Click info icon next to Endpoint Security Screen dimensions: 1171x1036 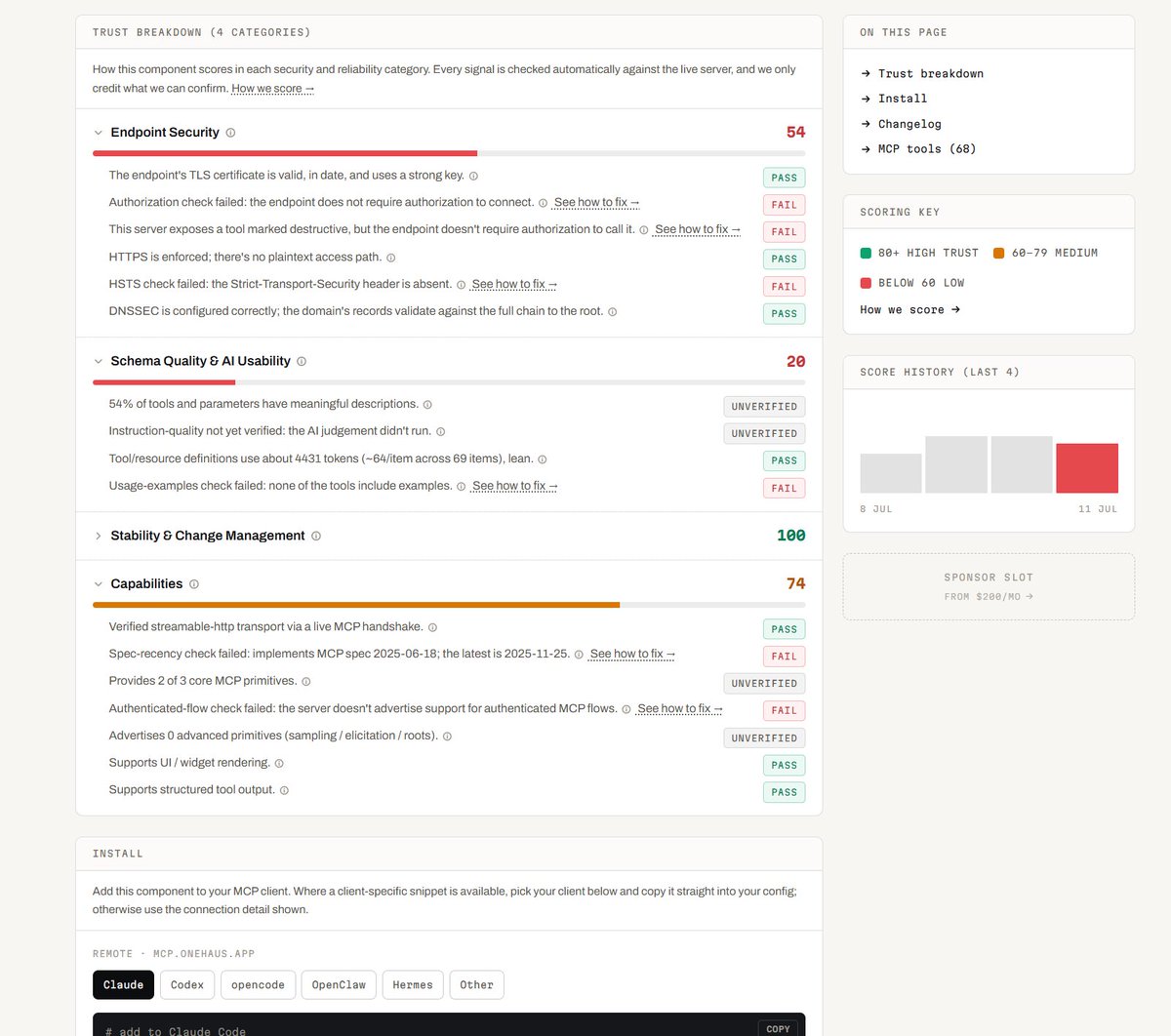pyautogui.click(x=230, y=133)
